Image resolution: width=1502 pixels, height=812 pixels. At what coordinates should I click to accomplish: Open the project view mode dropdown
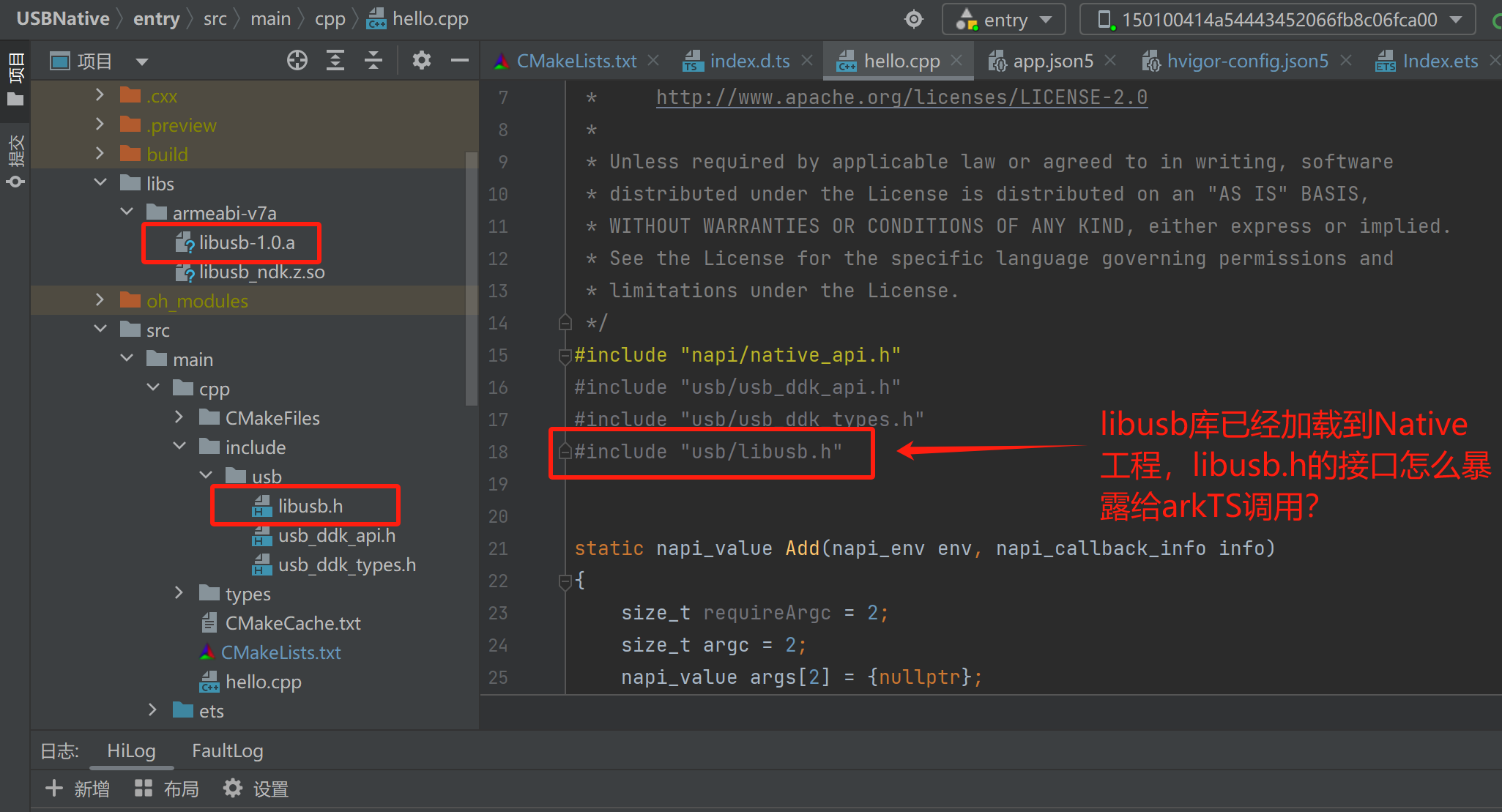point(141,62)
